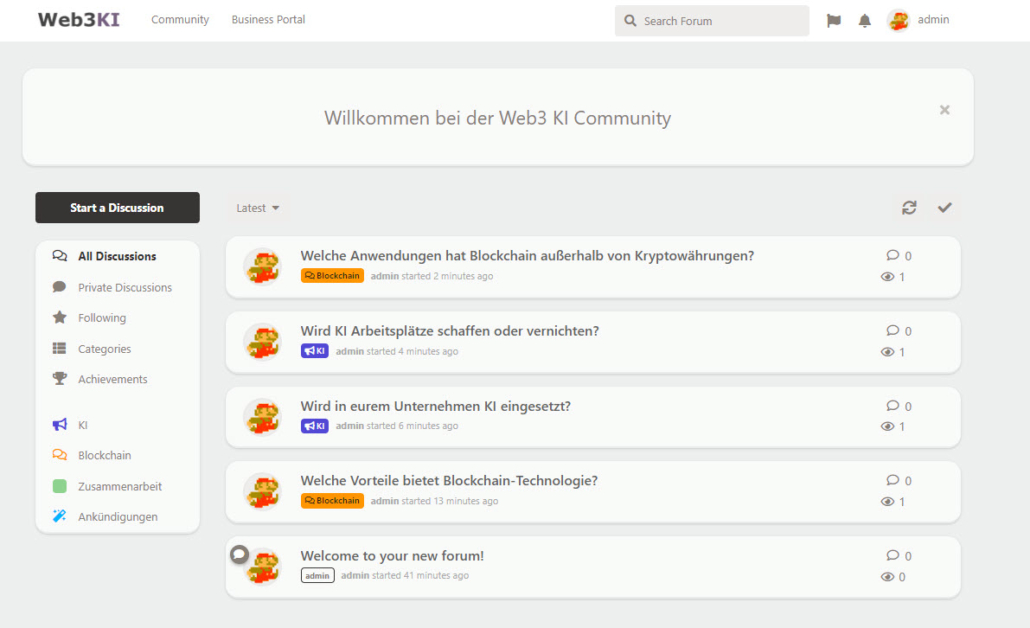Click the orange Blockchain tag on first discussion
The height and width of the screenshot is (628, 1030).
(332, 276)
